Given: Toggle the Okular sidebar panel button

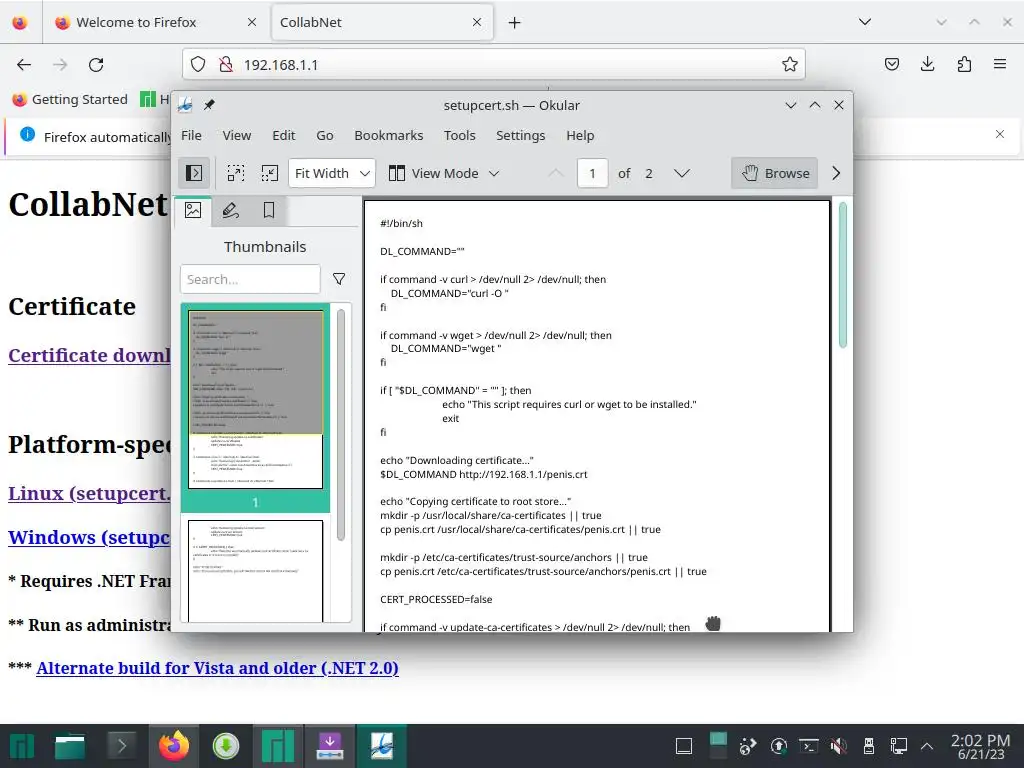Looking at the screenshot, I should (194, 173).
